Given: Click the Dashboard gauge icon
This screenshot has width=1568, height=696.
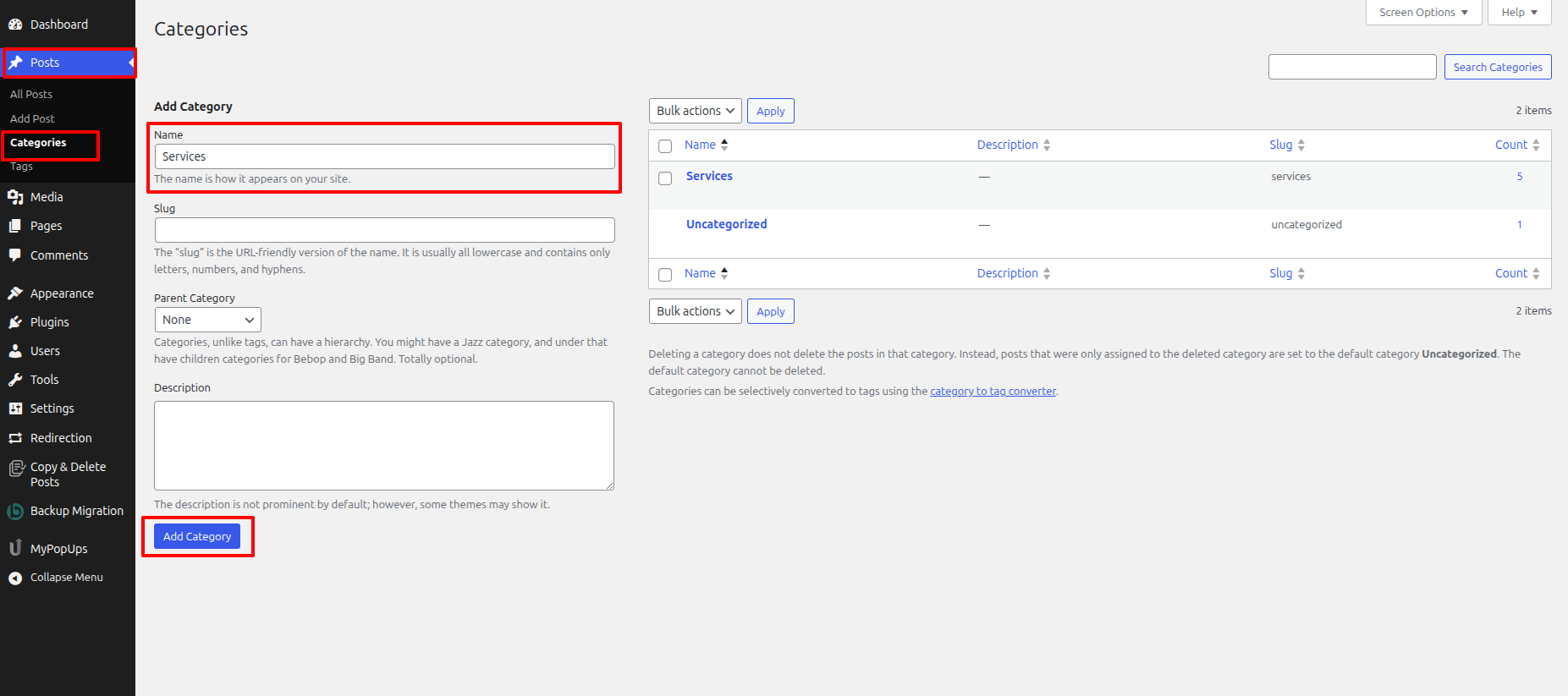Looking at the screenshot, I should [15, 25].
